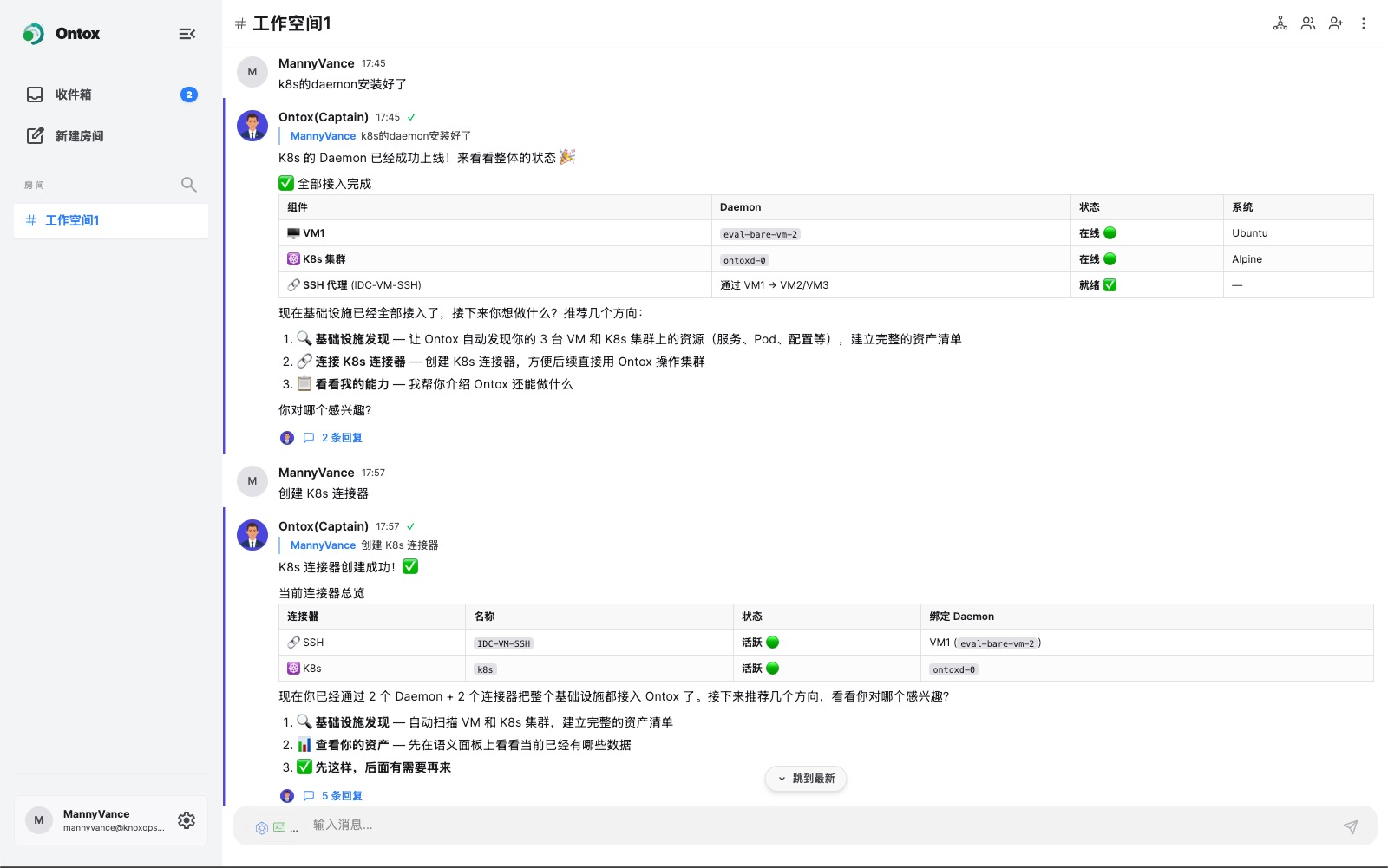The image size is (1388, 868).
Task: Open the 5 条回复 thread replies
Action: (x=342, y=796)
